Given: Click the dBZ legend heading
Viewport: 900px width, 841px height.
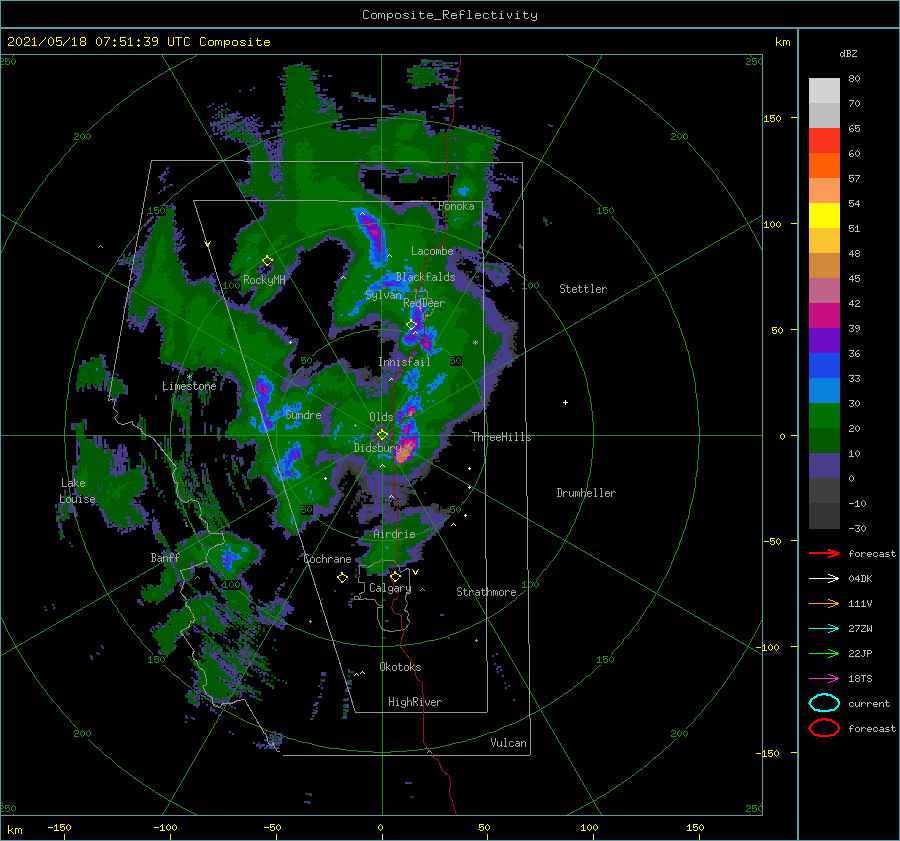Looking at the screenshot, I should 848,53.
